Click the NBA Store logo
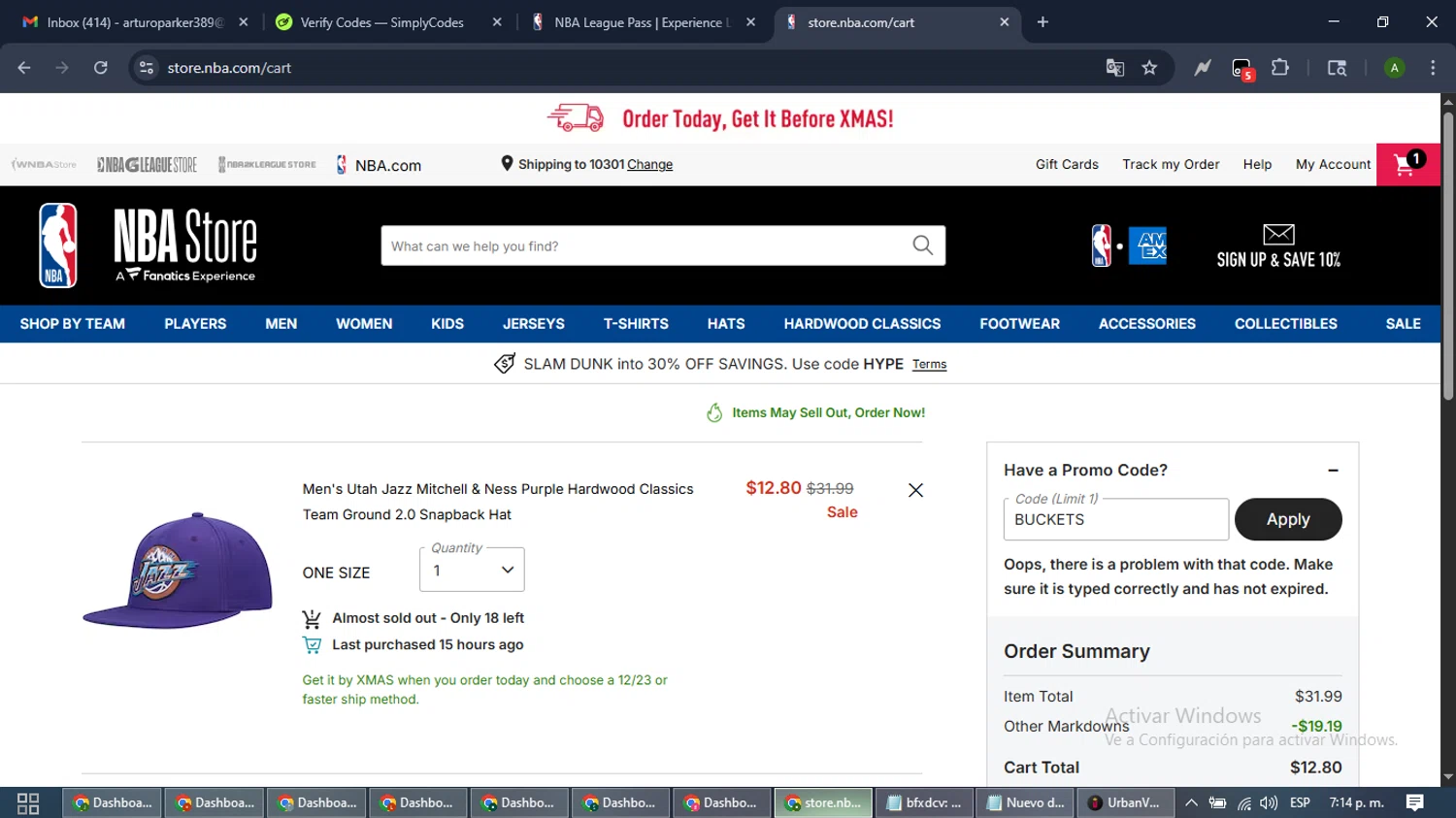Image resolution: width=1456 pixels, height=818 pixels. (148, 245)
